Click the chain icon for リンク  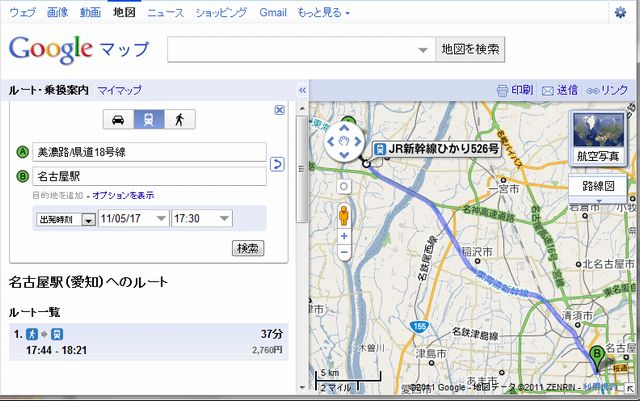pos(593,91)
